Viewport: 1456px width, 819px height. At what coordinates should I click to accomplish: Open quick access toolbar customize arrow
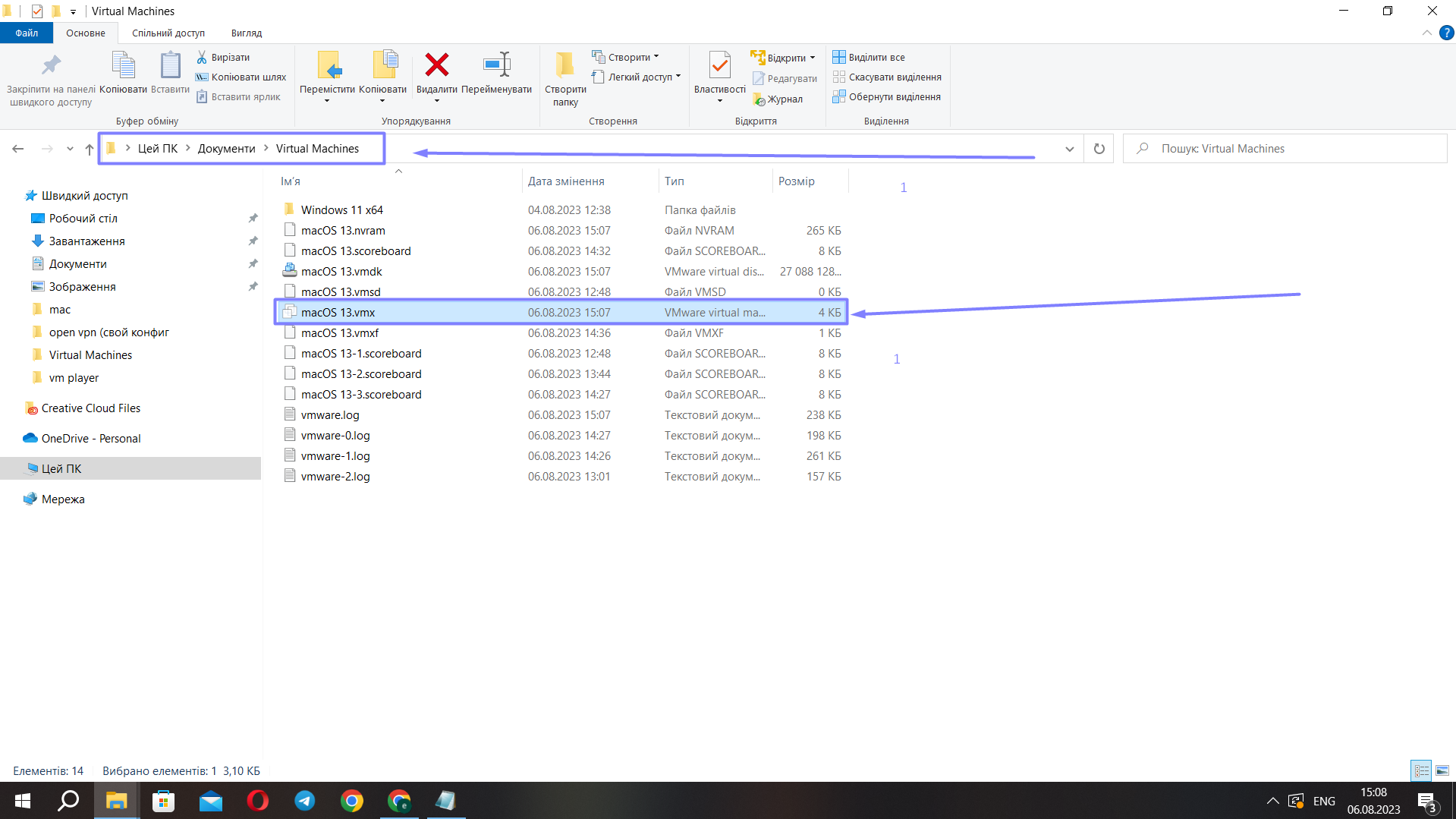[73, 11]
